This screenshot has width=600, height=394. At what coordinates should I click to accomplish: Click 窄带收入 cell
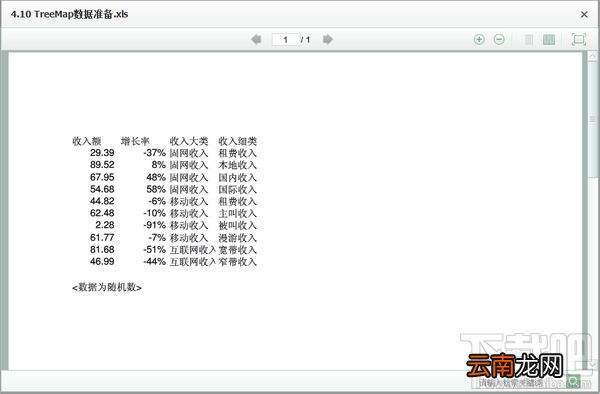237,262
